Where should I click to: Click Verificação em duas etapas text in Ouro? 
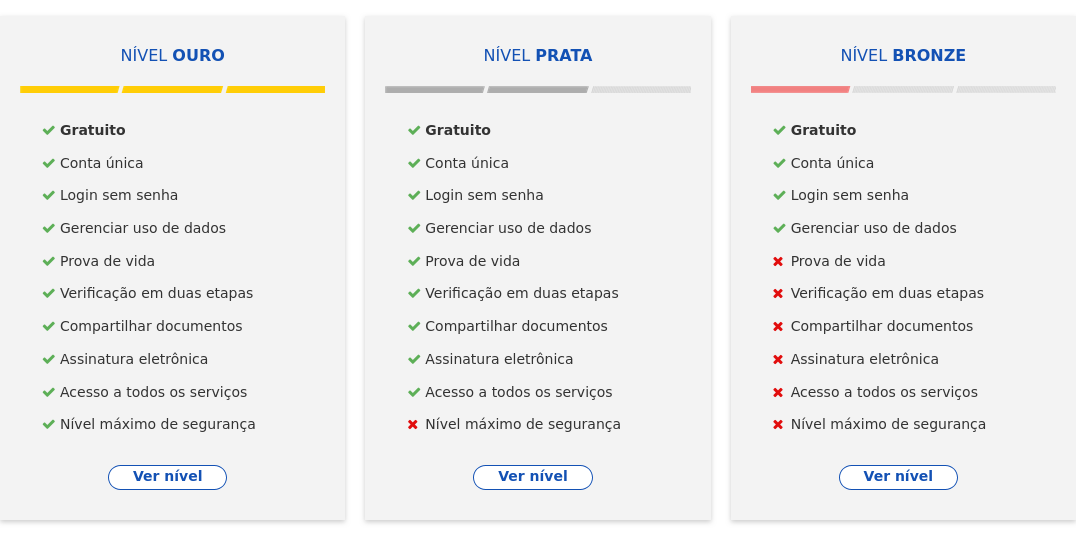156,293
